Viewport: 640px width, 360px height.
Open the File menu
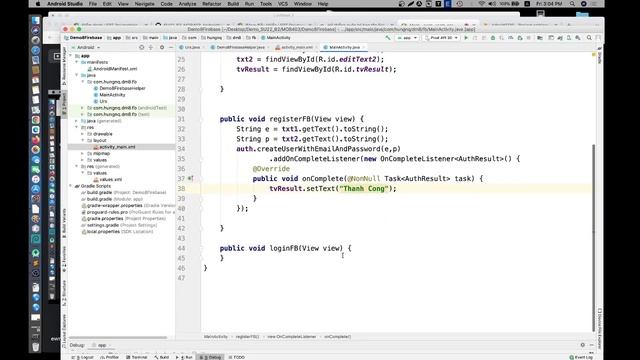point(93,4)
